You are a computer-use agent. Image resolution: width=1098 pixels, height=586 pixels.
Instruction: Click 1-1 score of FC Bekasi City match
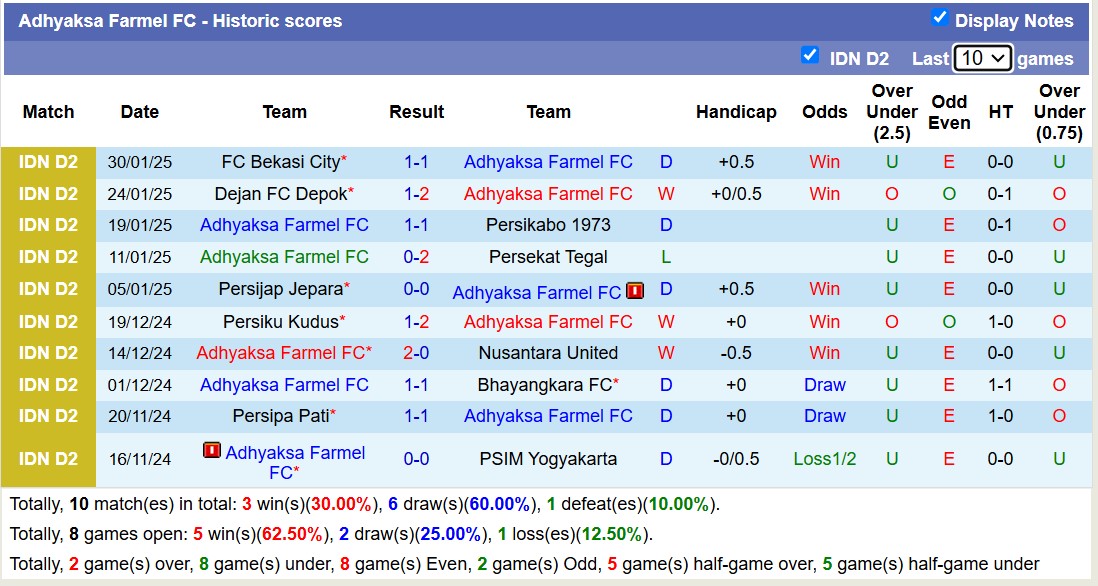pyautogui.click(x=416, y=162)
